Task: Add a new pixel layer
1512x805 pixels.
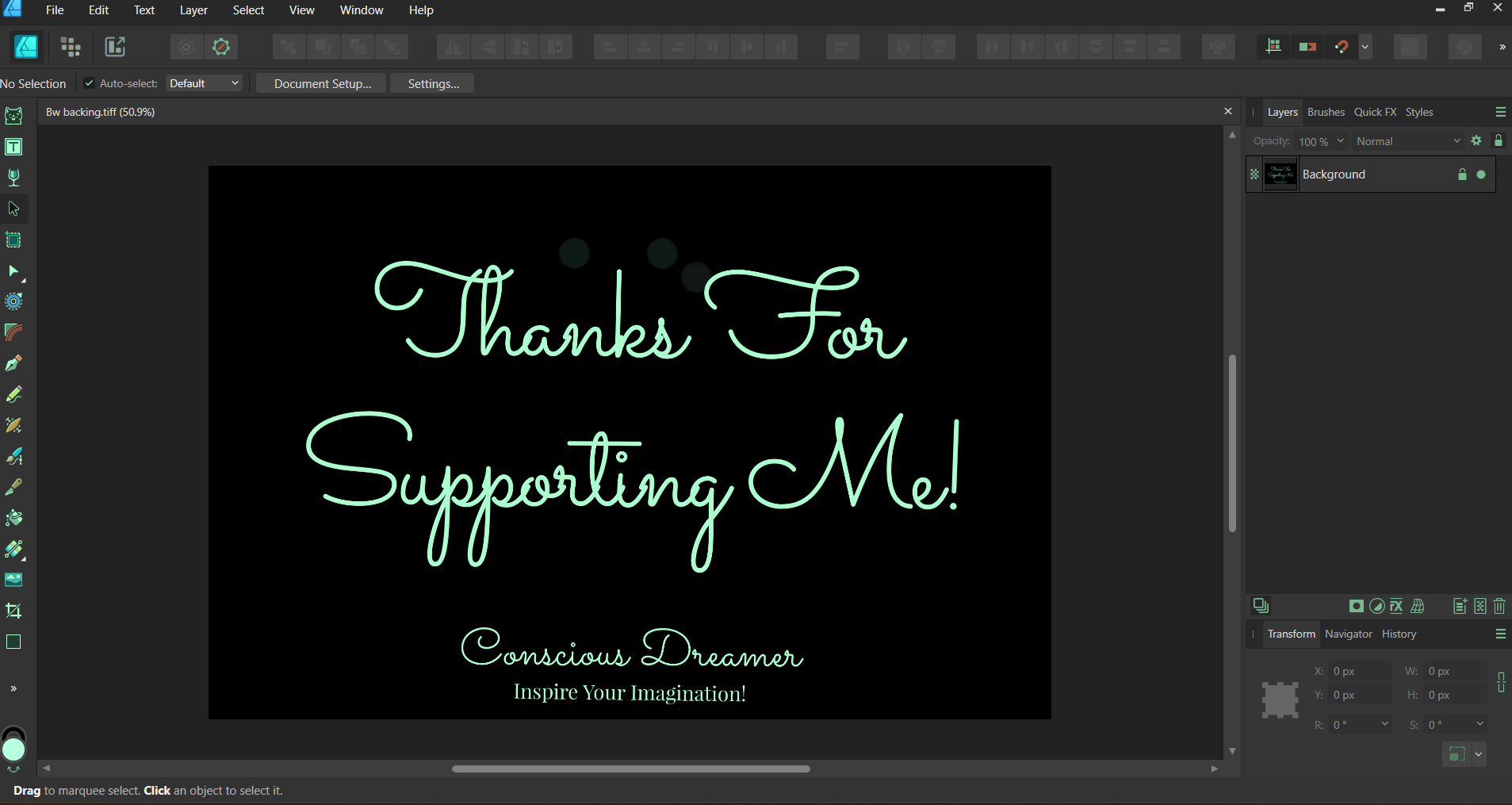Action: pyautogui.click(x=1480, y=606)
